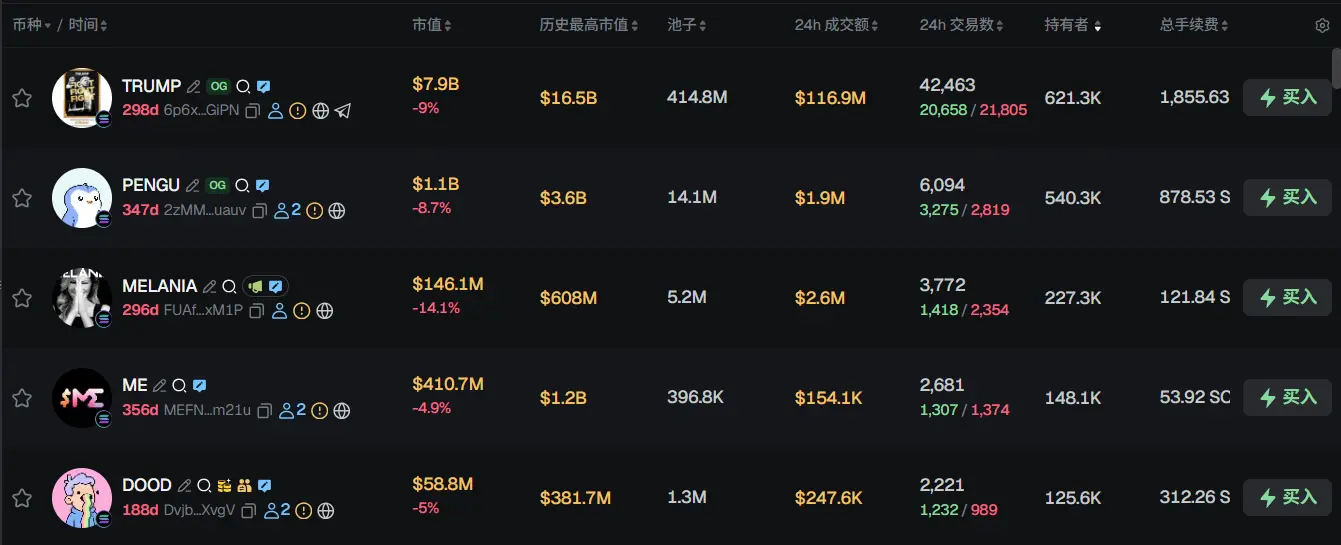Toggle the favorite star for MELANIA
This screenshot has width=1341, height=545.
pos(22,298)
